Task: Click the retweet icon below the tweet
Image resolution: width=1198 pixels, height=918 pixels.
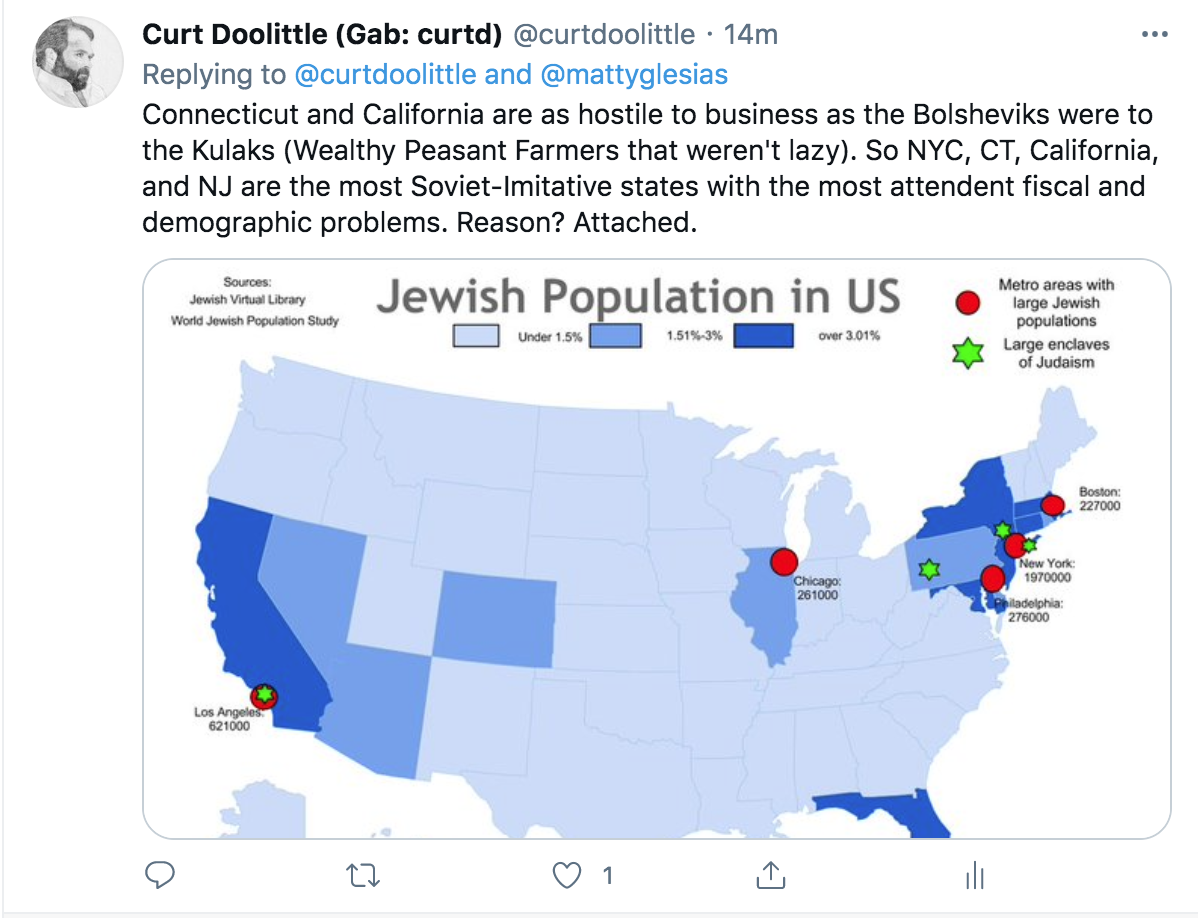Action: click(363, 874)
